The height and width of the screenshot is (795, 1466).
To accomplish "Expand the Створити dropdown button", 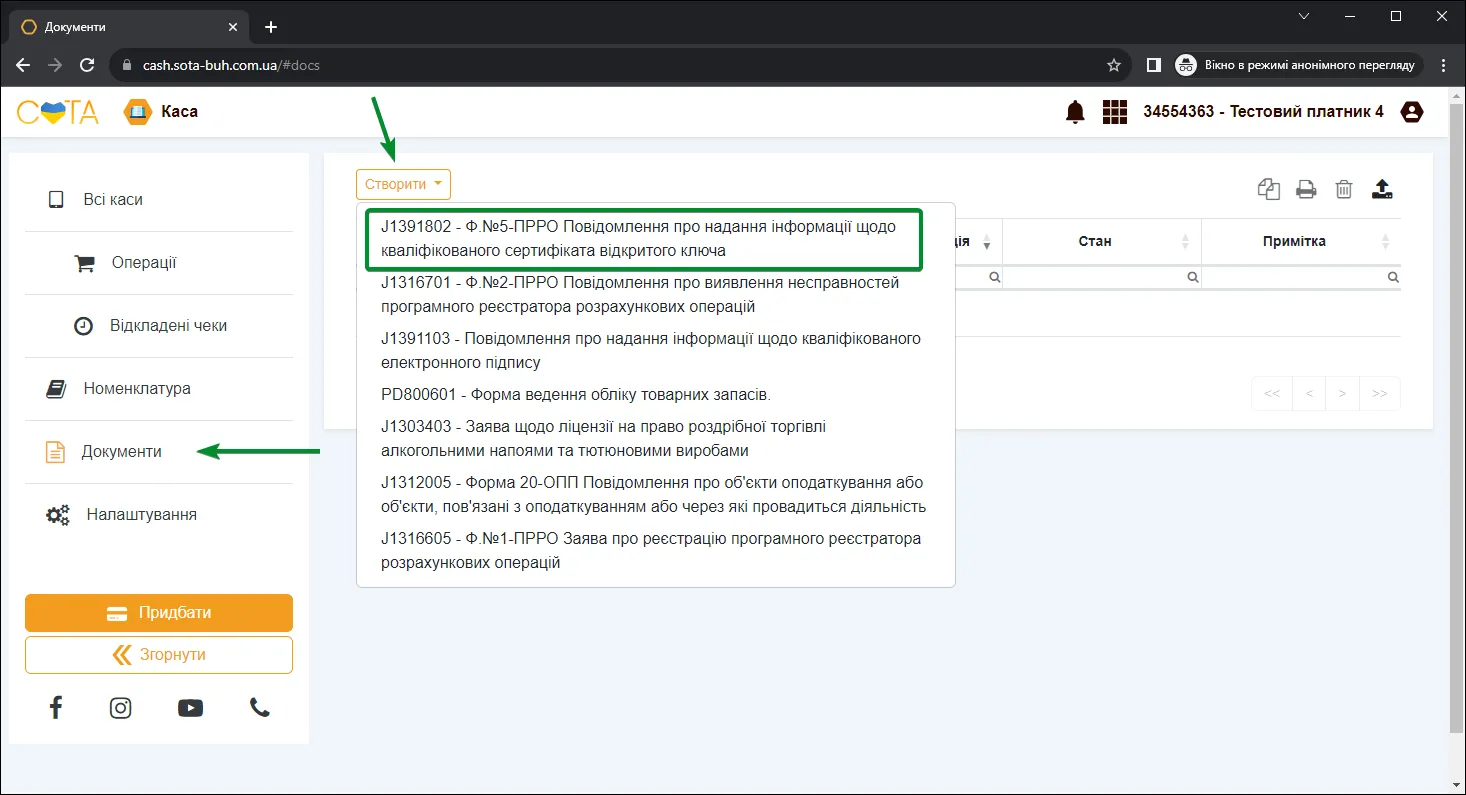I will point(403,184).
